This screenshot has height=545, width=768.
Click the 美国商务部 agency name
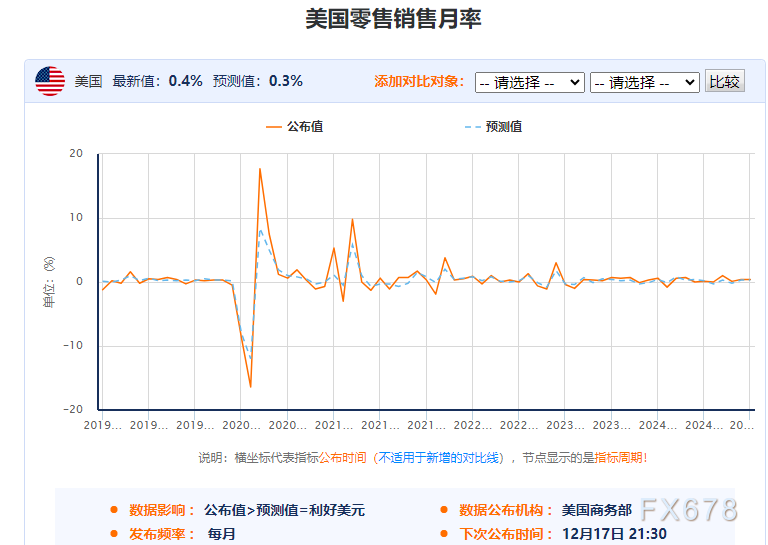coord(597,510)
